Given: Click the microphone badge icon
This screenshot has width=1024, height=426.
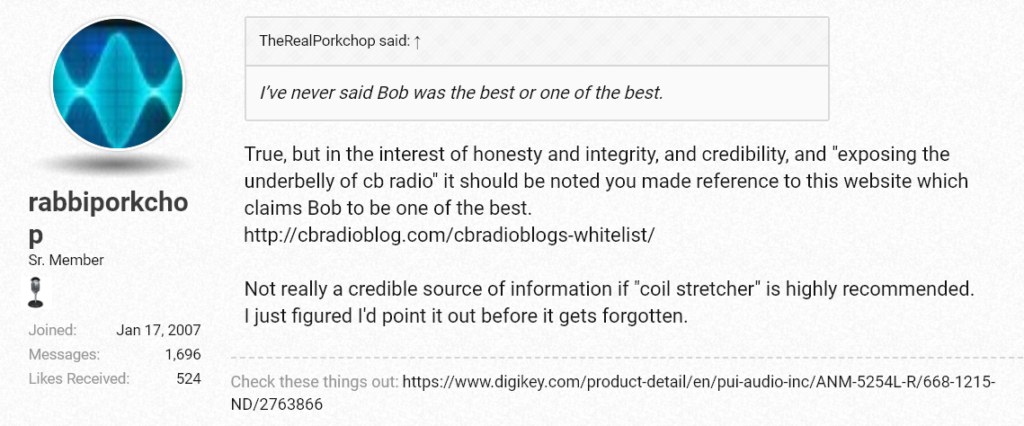Looking at the screenshot, I should pyautogui.click(x=36, y=292).
